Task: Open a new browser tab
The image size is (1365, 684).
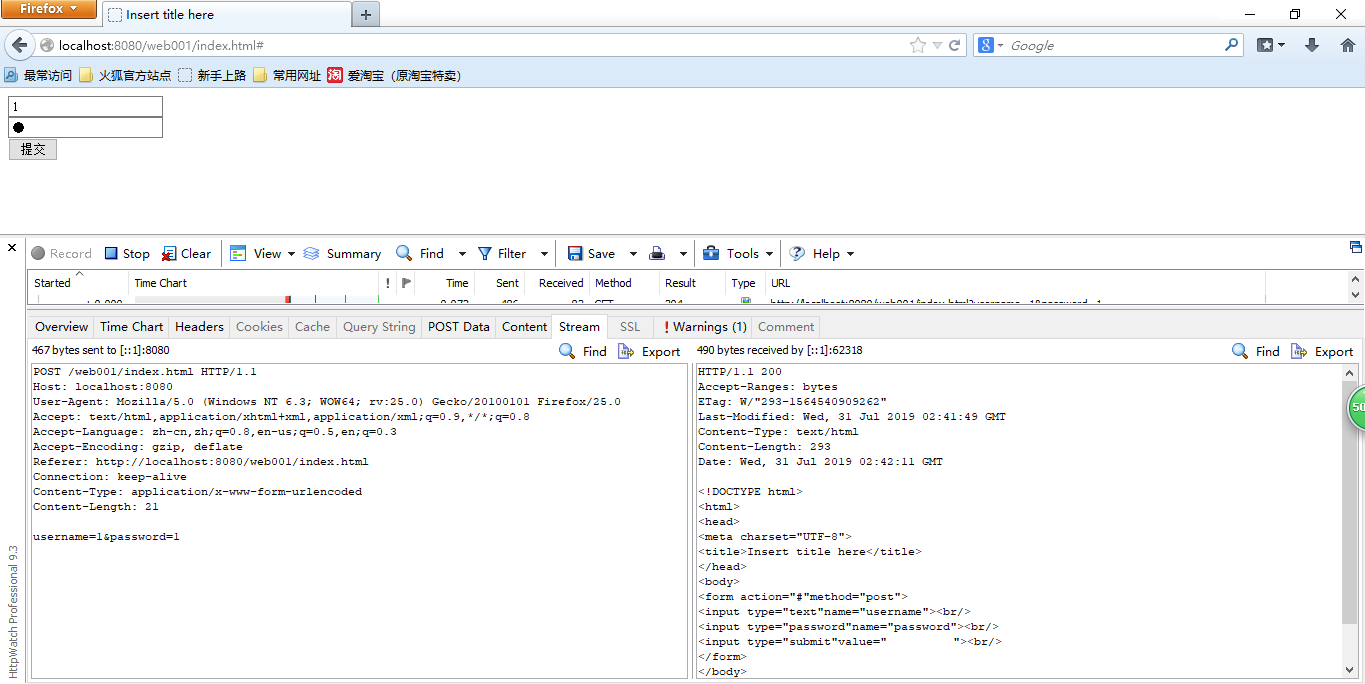Action: [366, 15]
